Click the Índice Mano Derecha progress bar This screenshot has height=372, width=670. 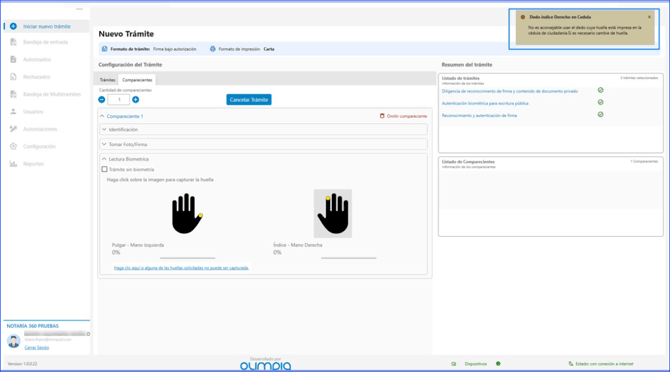click(349, 258)
